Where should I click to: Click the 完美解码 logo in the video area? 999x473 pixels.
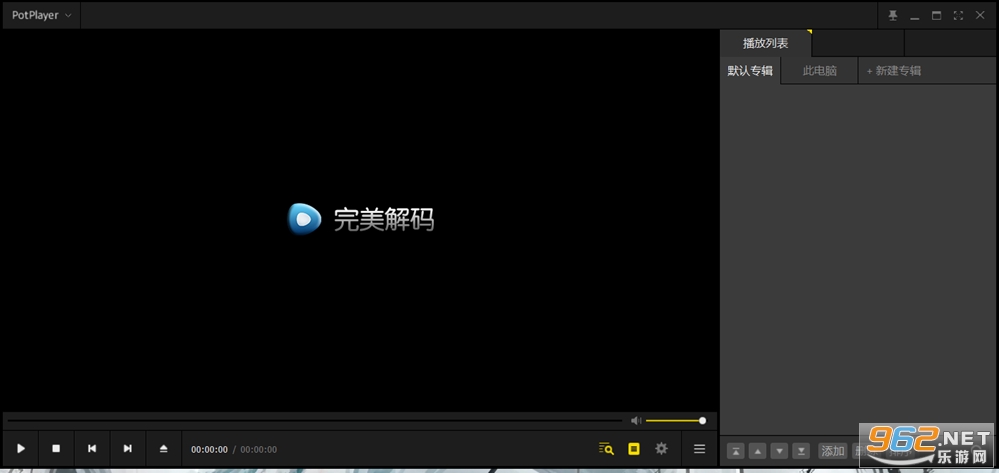coord(361,219)
